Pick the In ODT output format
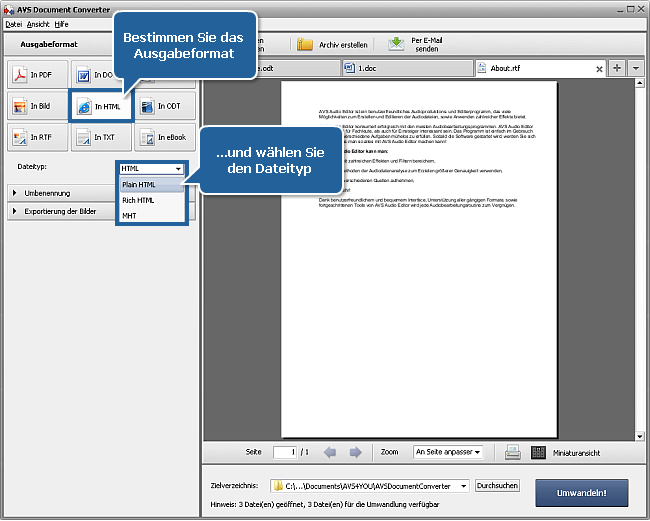The image size is (650, 521). (162, 106)
